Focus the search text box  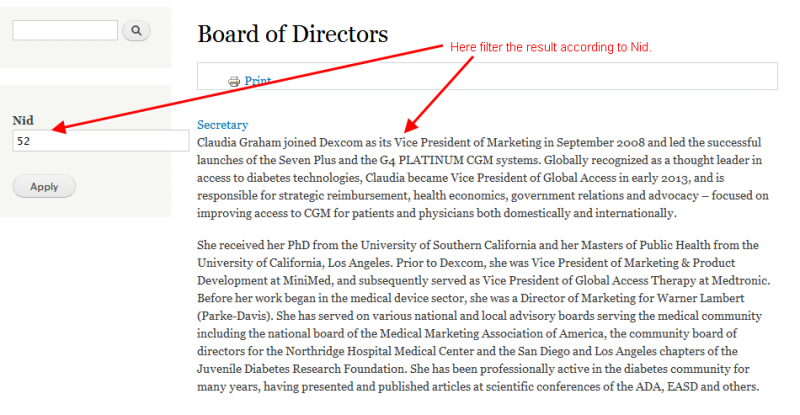click(x=65, y=31)
